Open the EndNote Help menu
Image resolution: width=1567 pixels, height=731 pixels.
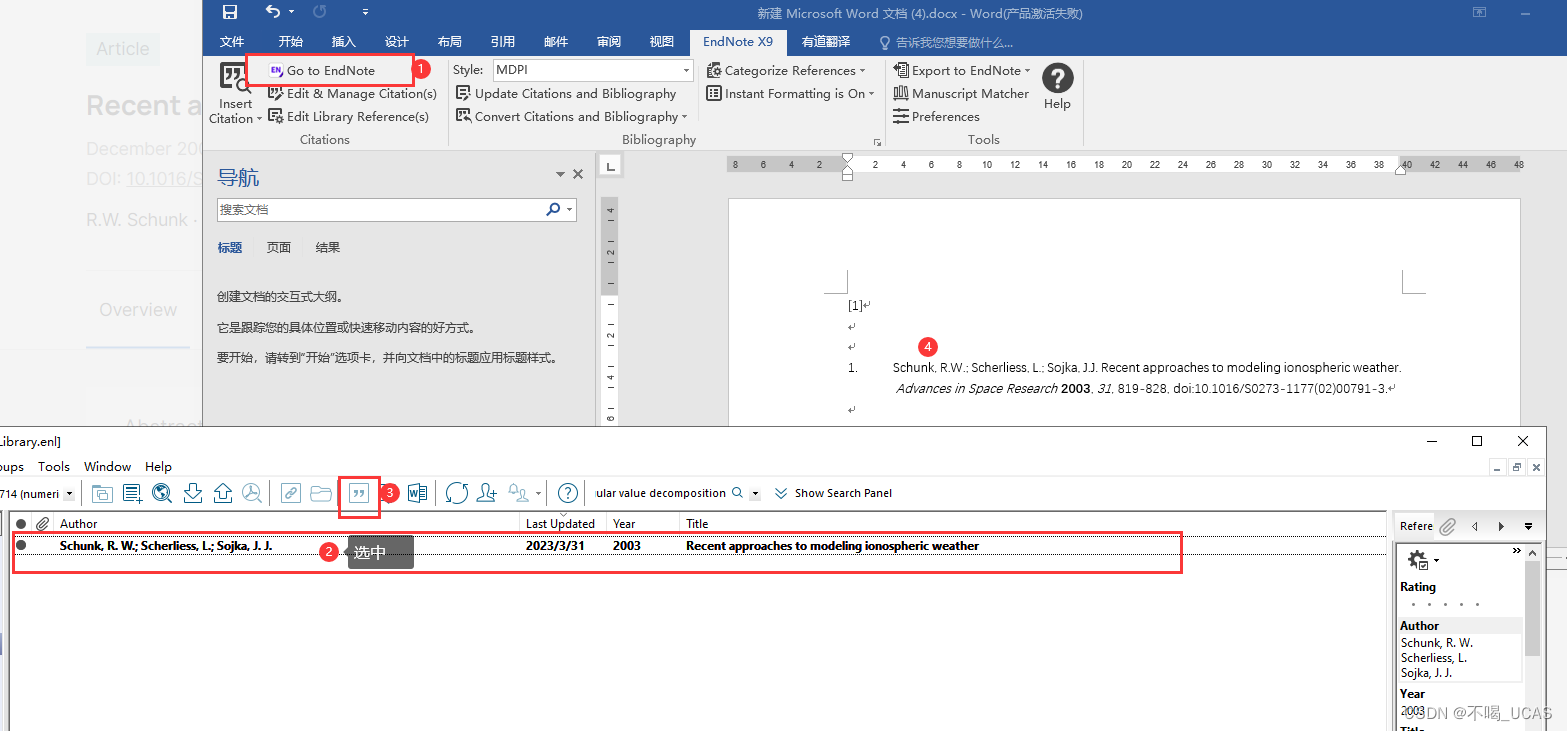(158, 466)
